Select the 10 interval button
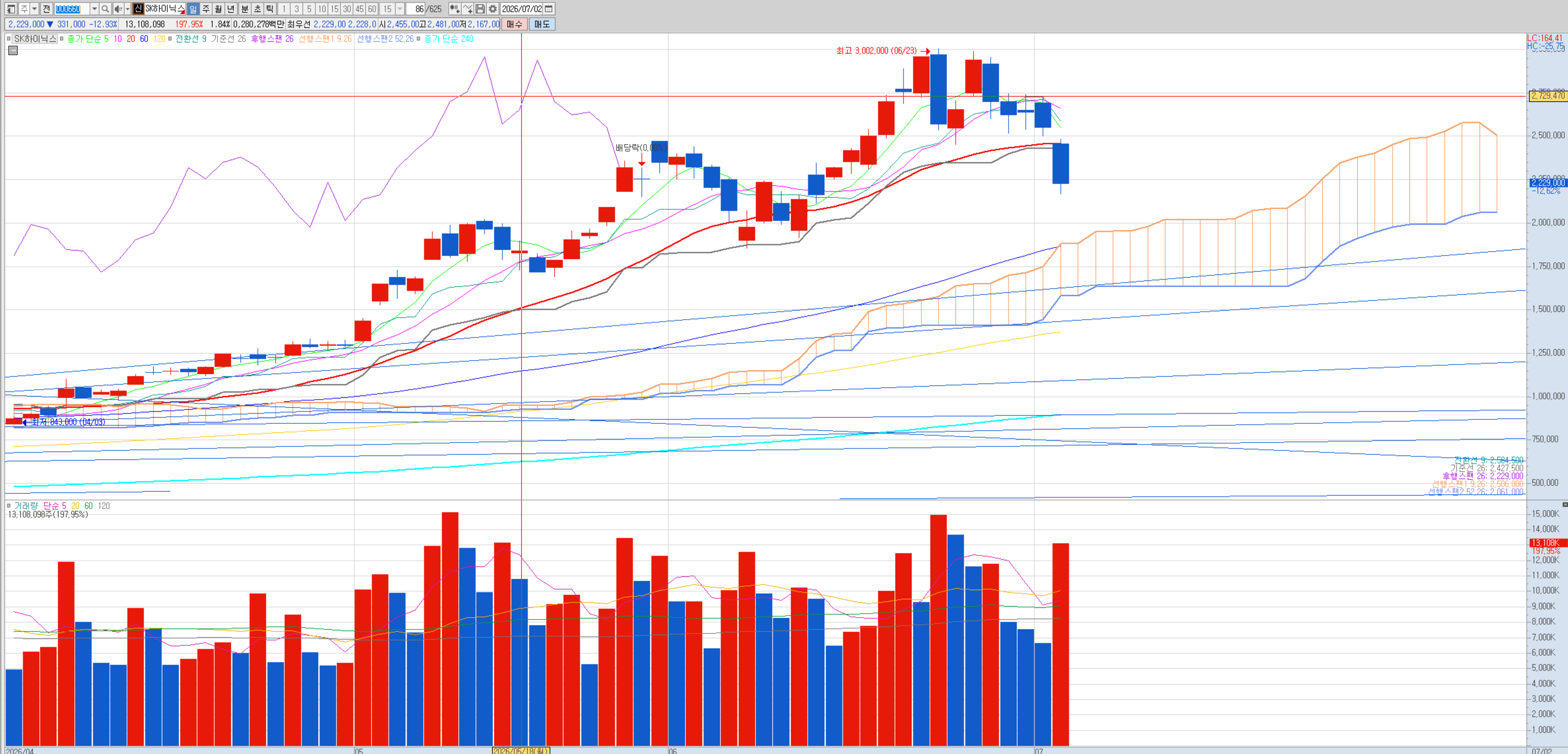 tap(322, 8)
